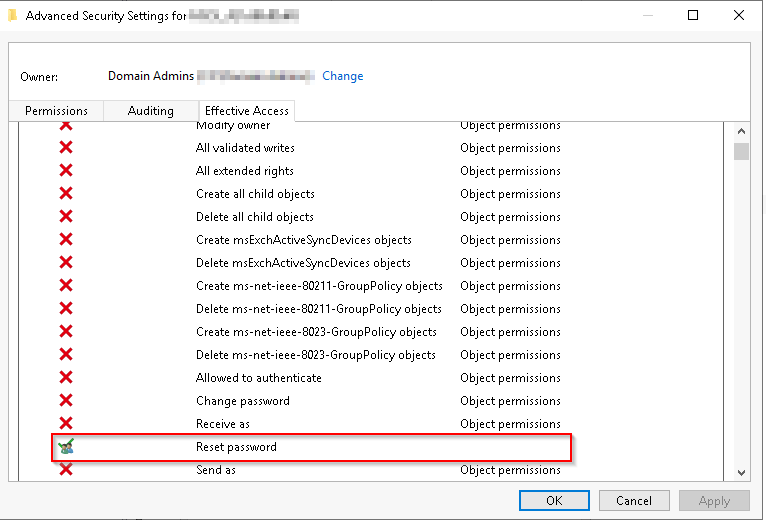
Task: Click the vertical scrollbar thumb
Action: [741, 152]
